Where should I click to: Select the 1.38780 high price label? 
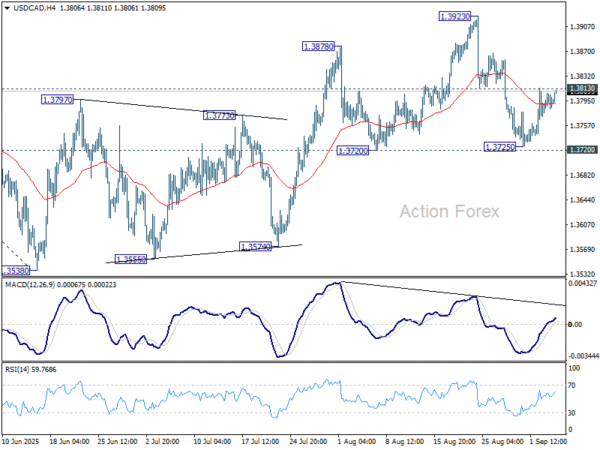coord(318,47)
